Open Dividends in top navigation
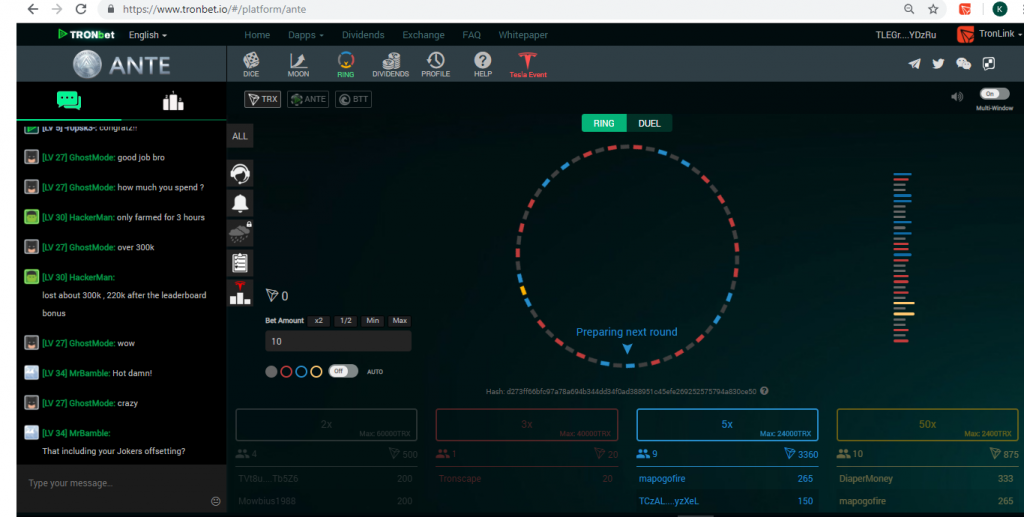 point(363,35)
